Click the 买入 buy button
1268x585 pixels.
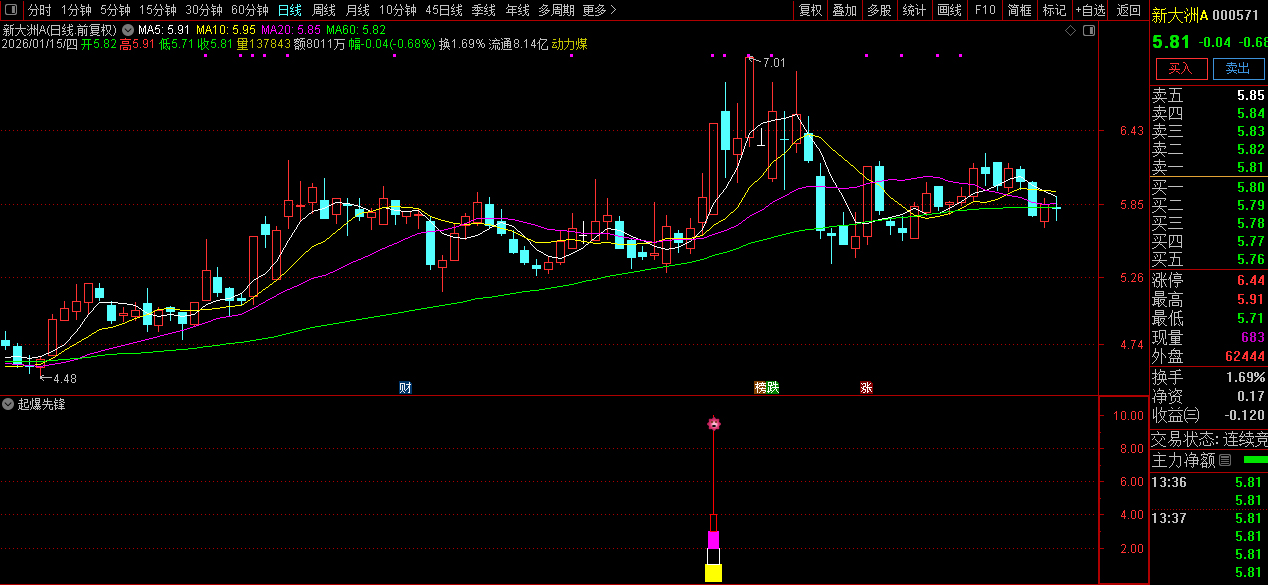click(1181, 68)
